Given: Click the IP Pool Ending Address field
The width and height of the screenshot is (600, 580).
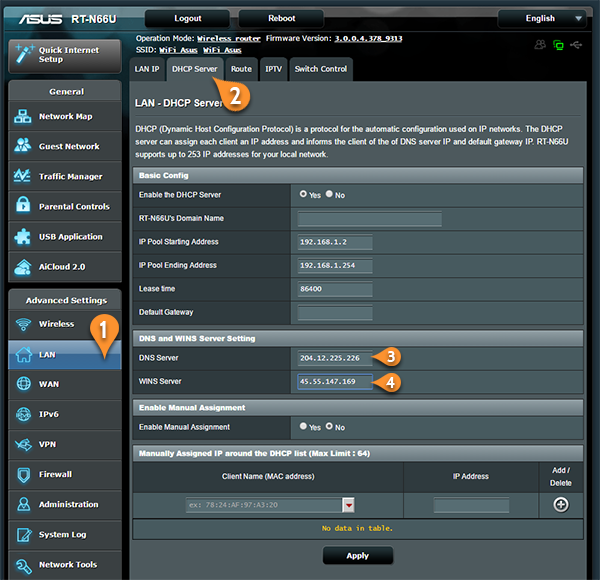Looking at the screenshot, I should (335, 266).
